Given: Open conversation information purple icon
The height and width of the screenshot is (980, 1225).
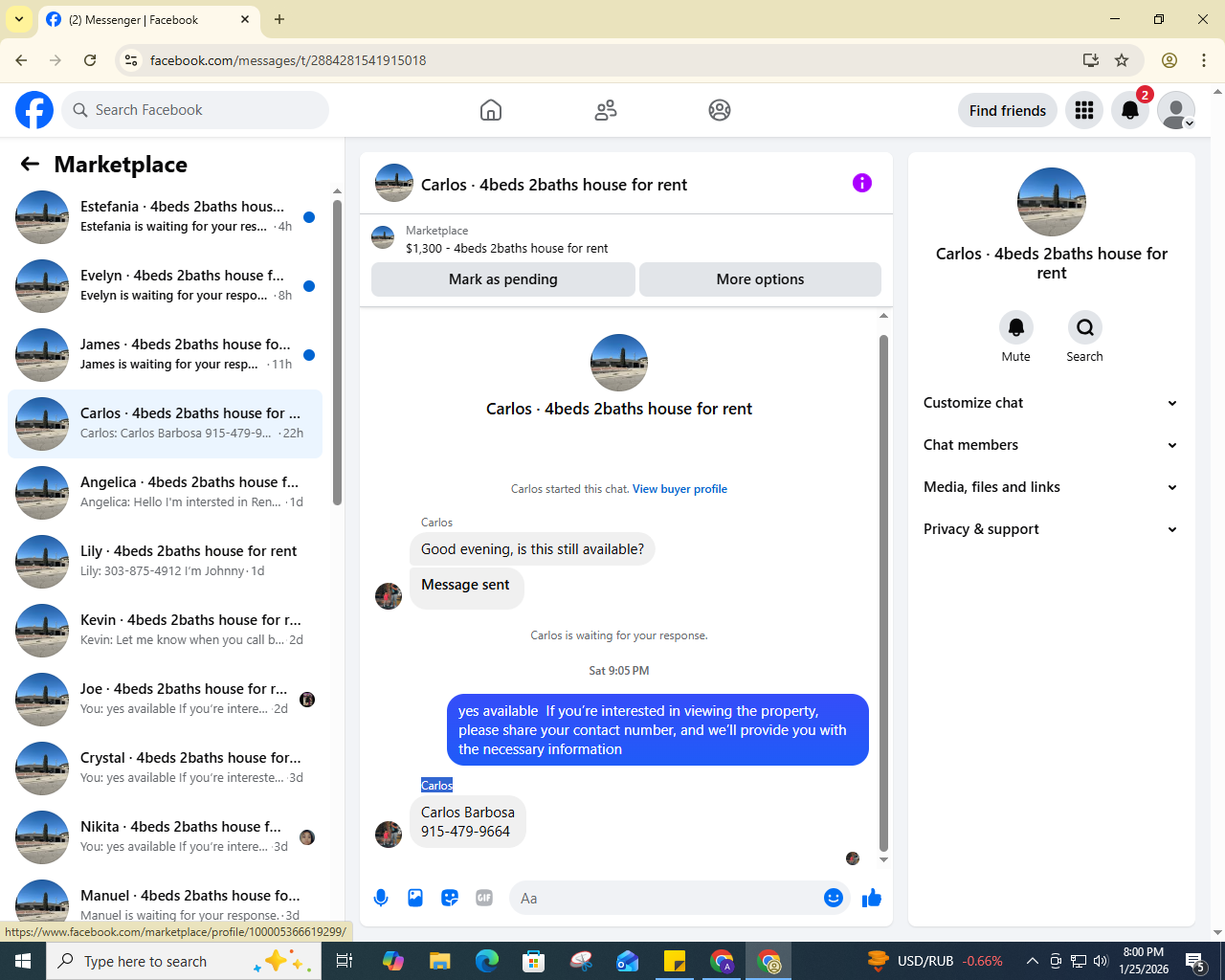Looking at the screenshot, I should pos(862,183).
